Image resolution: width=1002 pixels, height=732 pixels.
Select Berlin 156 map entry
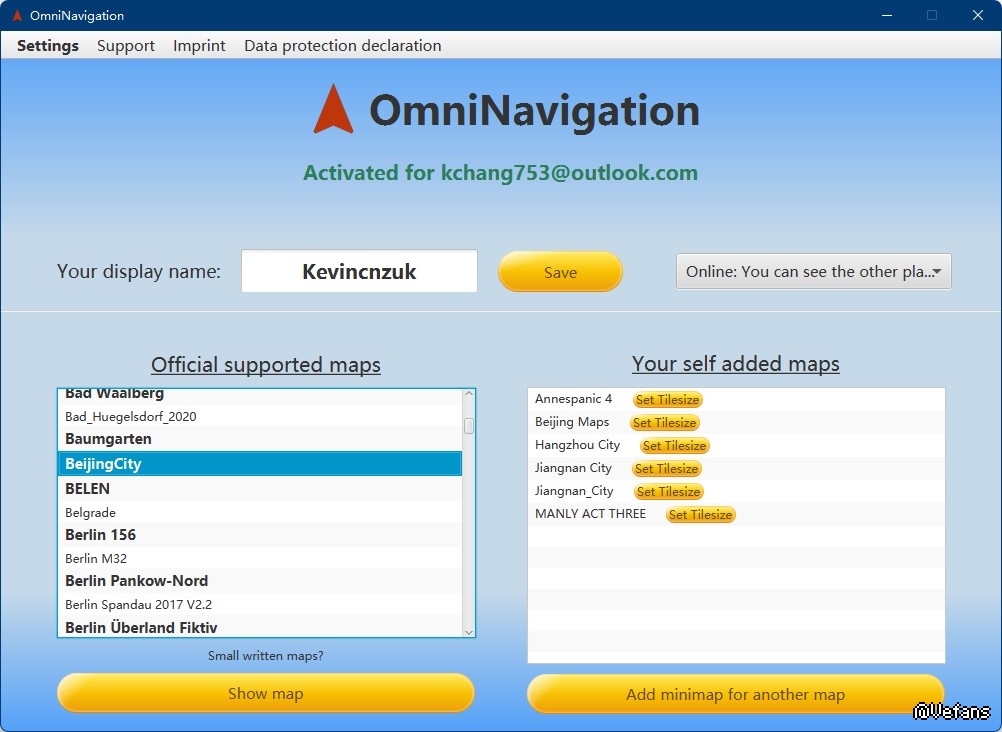click(100, 535)
